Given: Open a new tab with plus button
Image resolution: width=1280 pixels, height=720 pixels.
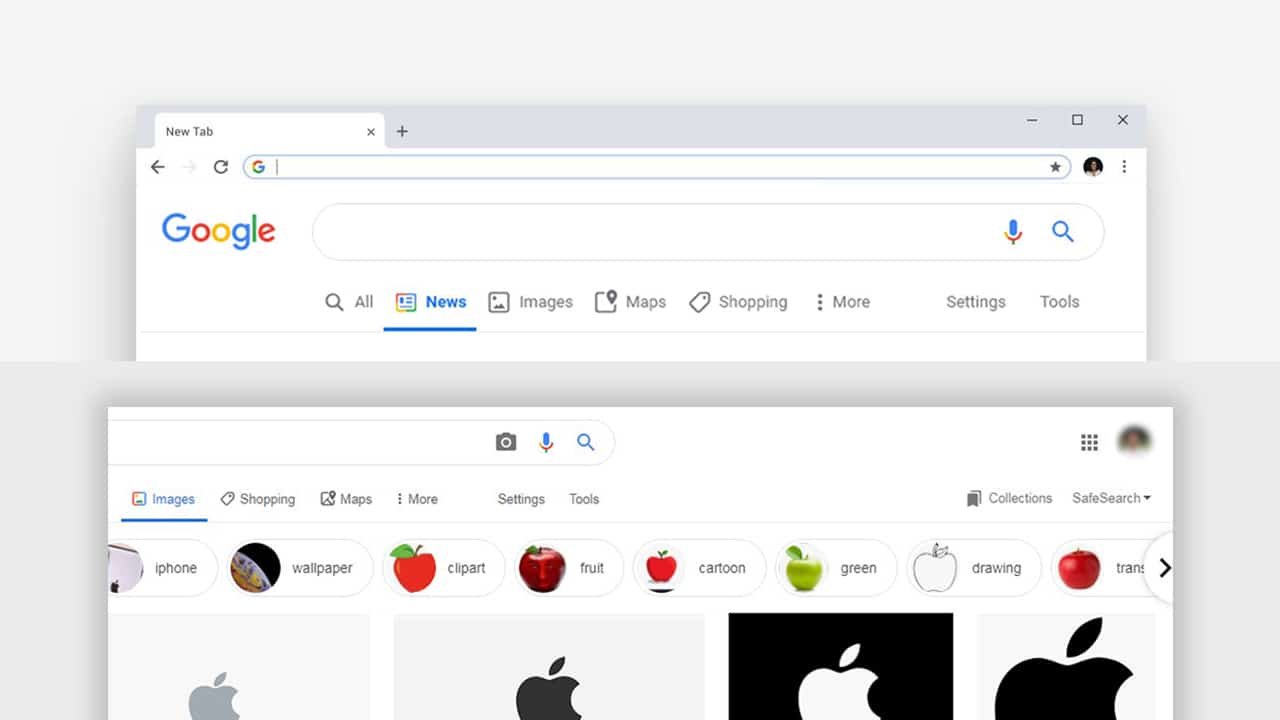Looking at the screenshot, I should [402, 131].
